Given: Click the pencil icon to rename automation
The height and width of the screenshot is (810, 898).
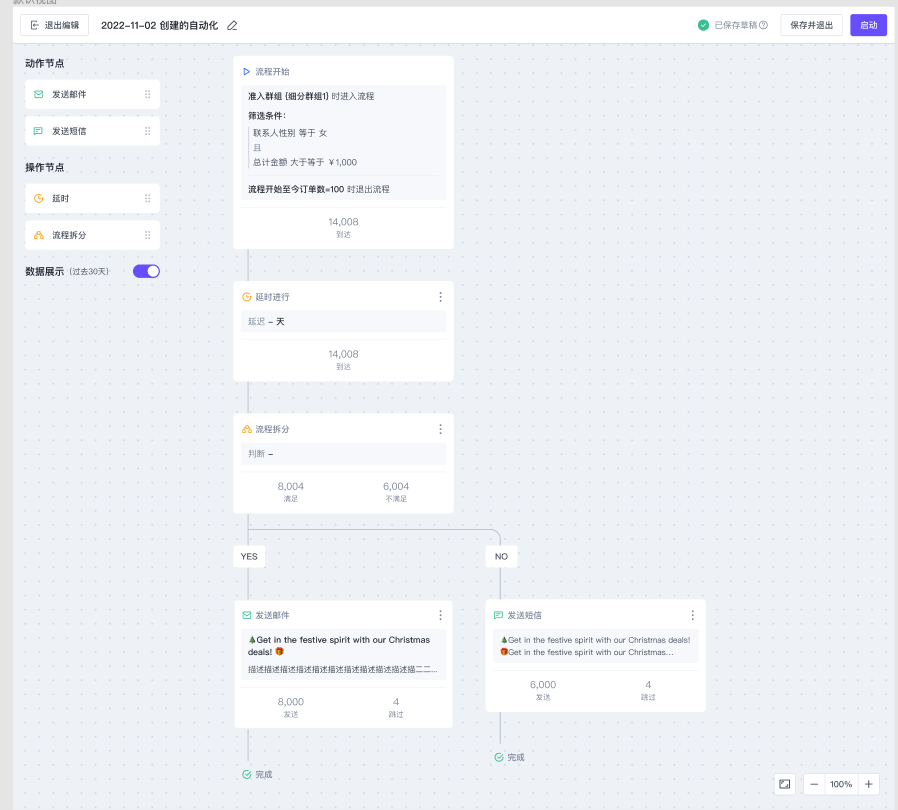Looking at the screenshot, I should tap(233, 25).
